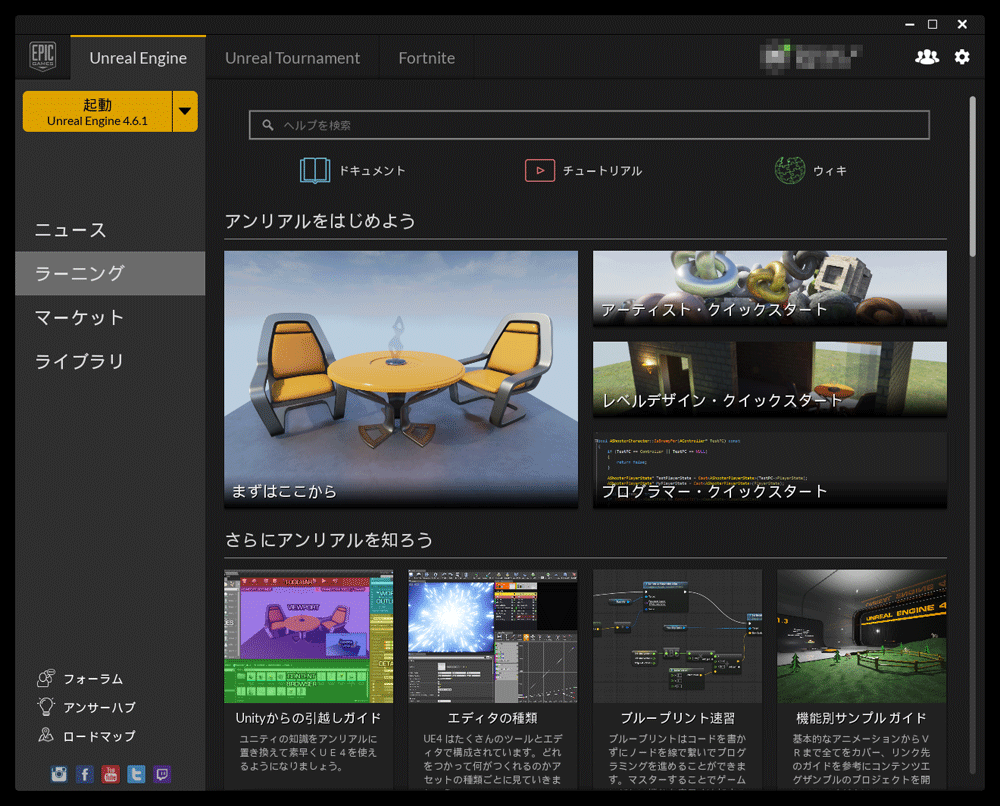Image resolution: width=1000 pixels, height=806 pixels.
Task: Open the Facebook social icon
Action: (85, 774)
